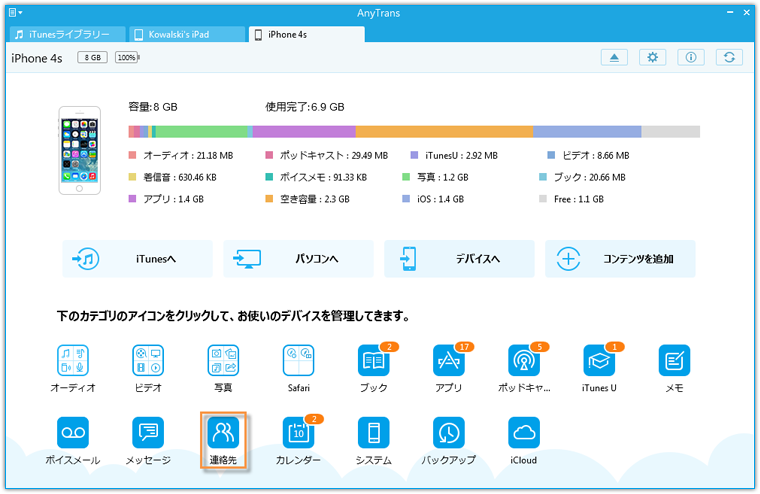Click the 空き容量 : 2.3 GB legend
Screen dimensions: 760x494
pos(307,199)
